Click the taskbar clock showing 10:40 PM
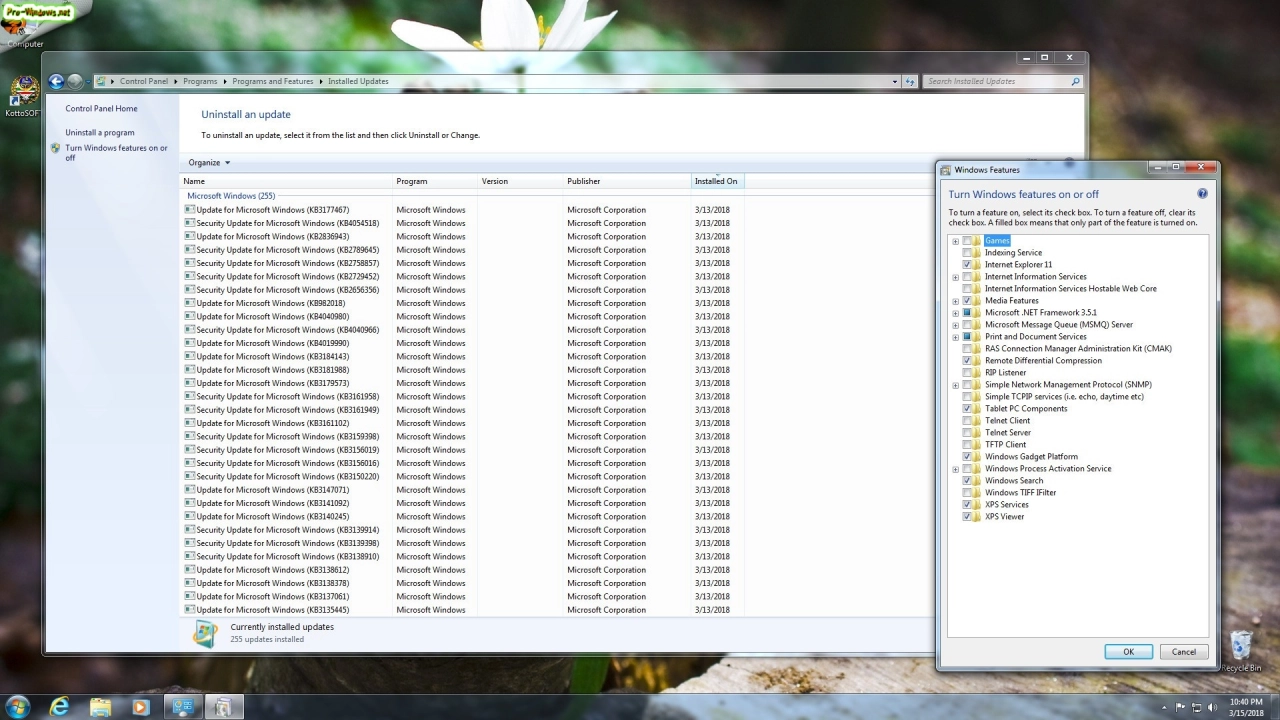This screenshot has height=720, width=1280. pos(1246,707)
